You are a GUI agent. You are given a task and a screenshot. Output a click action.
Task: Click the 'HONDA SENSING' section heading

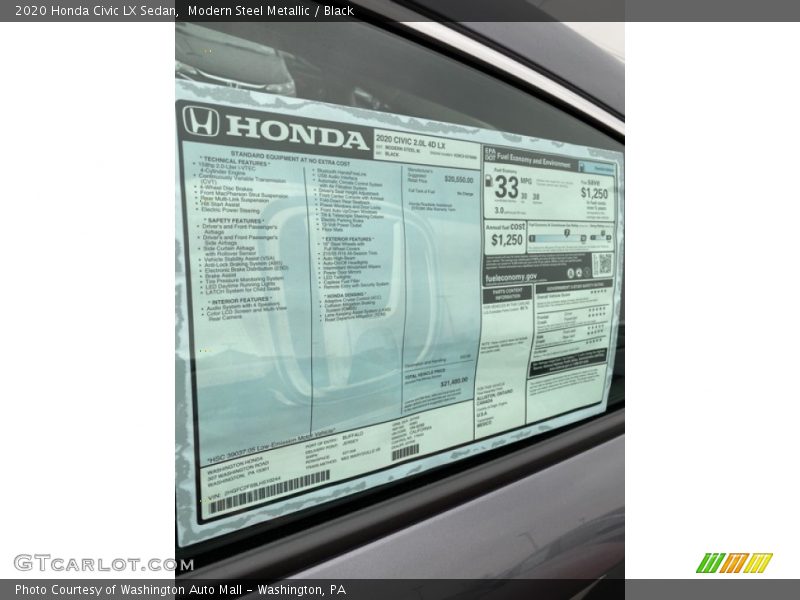click(x=345, y=295)
